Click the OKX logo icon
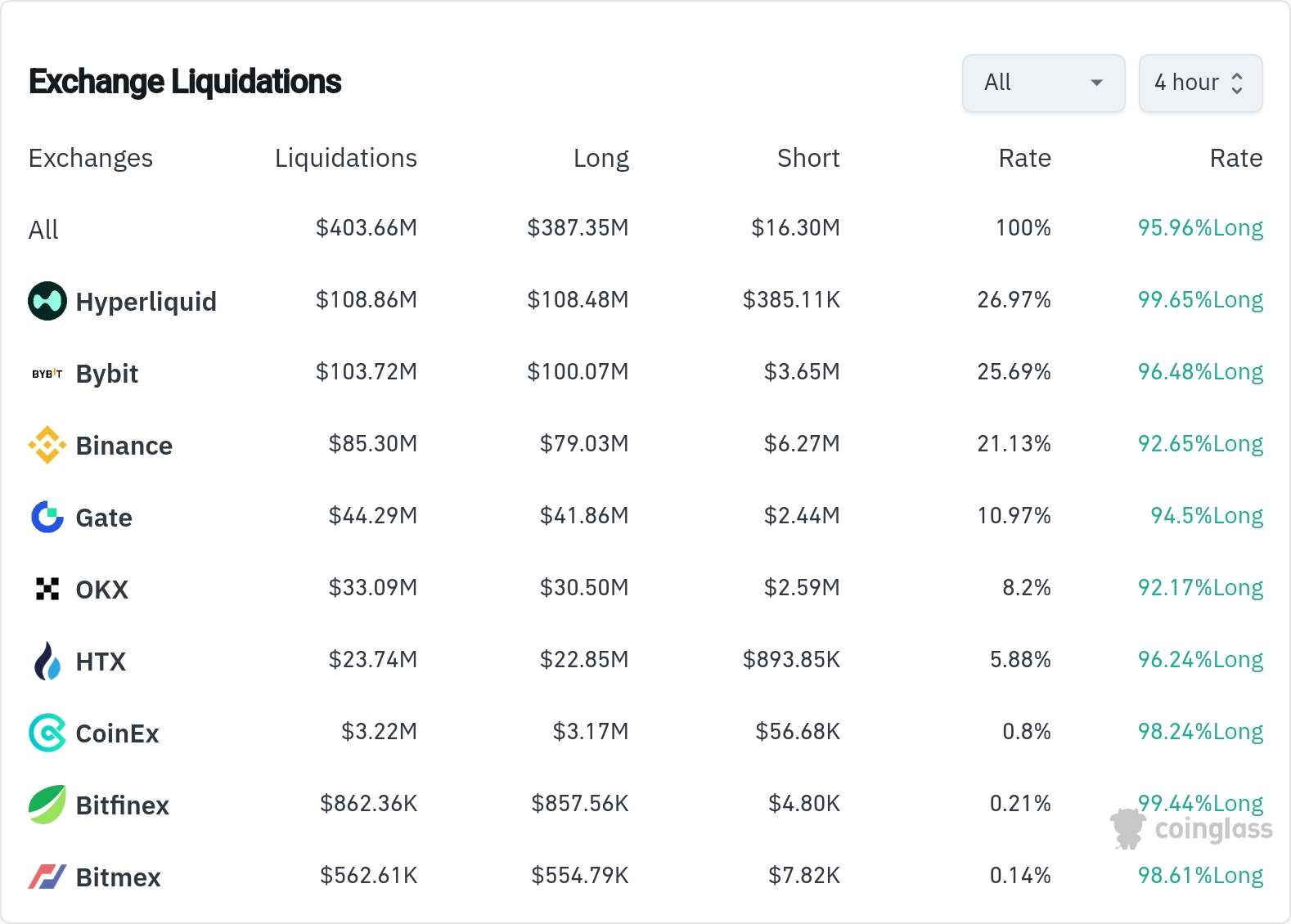Viewport: 1291px width, 924px height. [47, 589]
